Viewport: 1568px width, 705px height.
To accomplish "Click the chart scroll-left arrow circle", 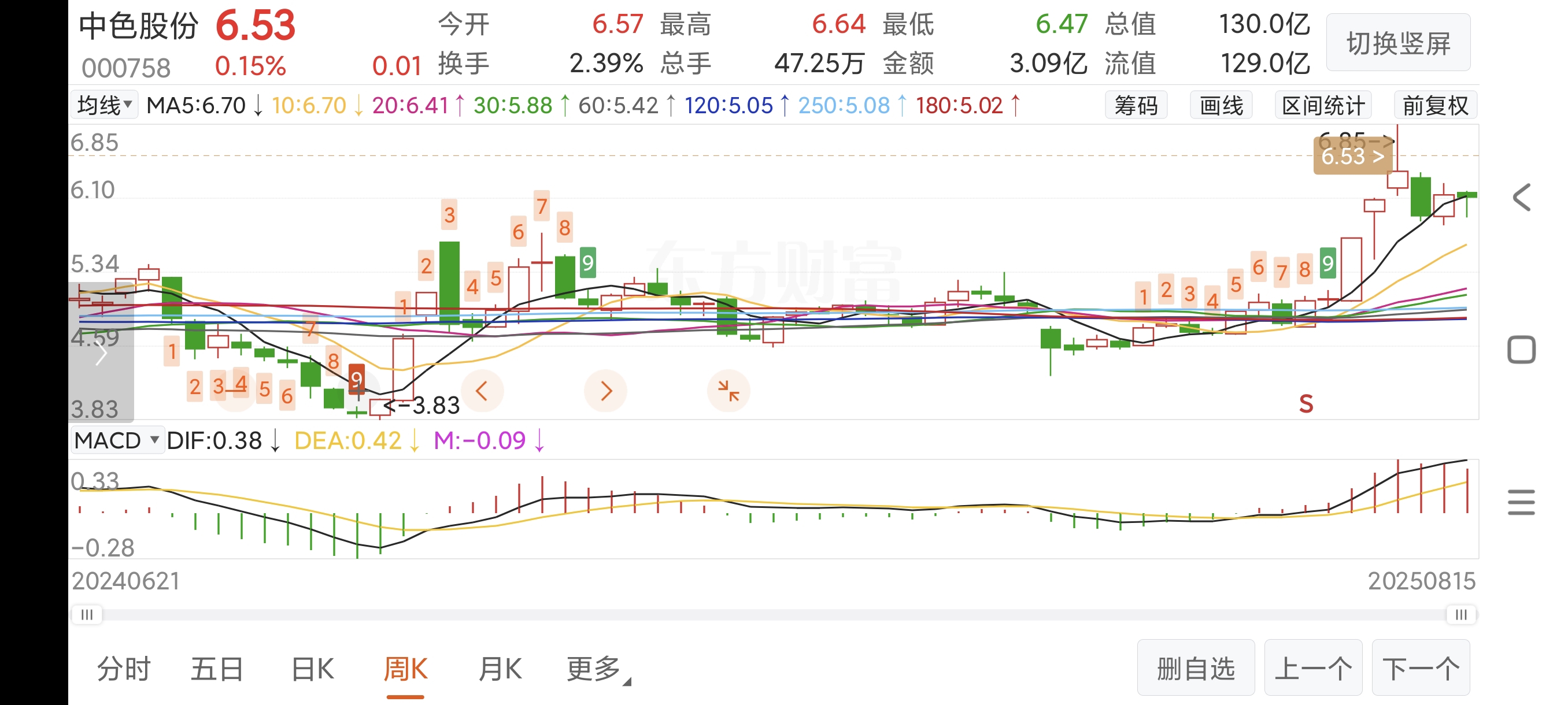I will coord(482,391).
